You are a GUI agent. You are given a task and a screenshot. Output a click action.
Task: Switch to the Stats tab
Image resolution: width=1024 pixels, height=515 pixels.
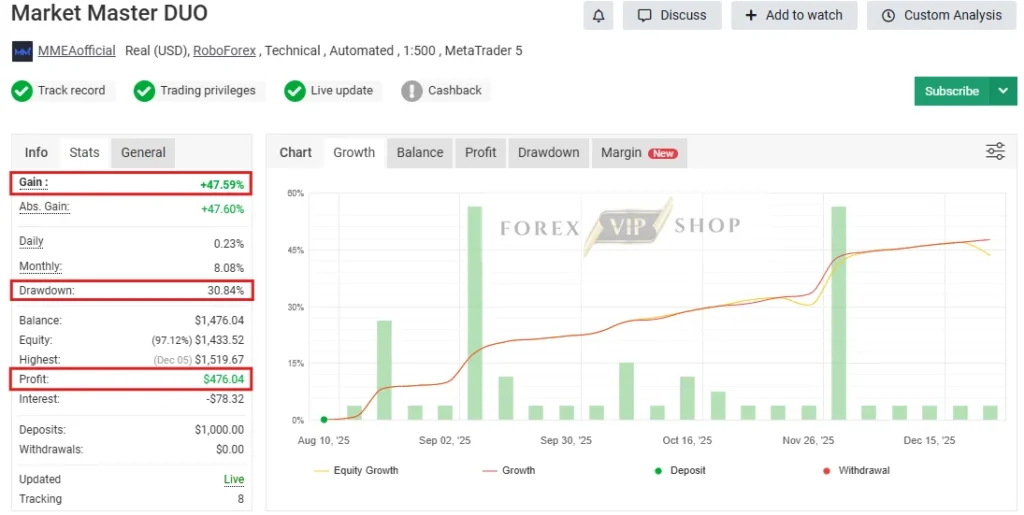tap(84, 153)
